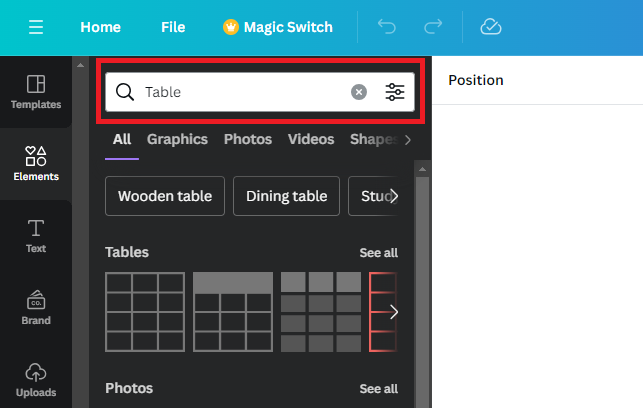Show more suggestion chips arrow

[x=394, y=196]
